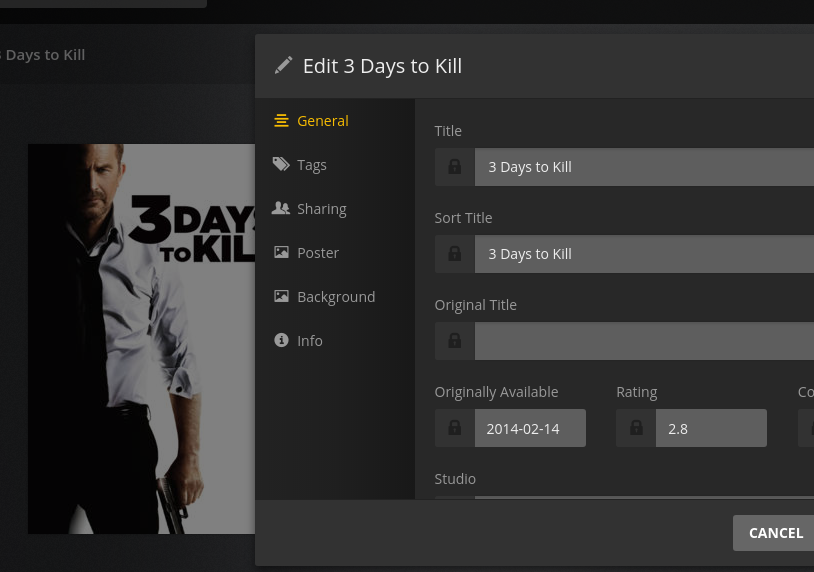Click the 'Originally Available' label
This screenshot has width=814, height=572.
(x=496, y=392)
